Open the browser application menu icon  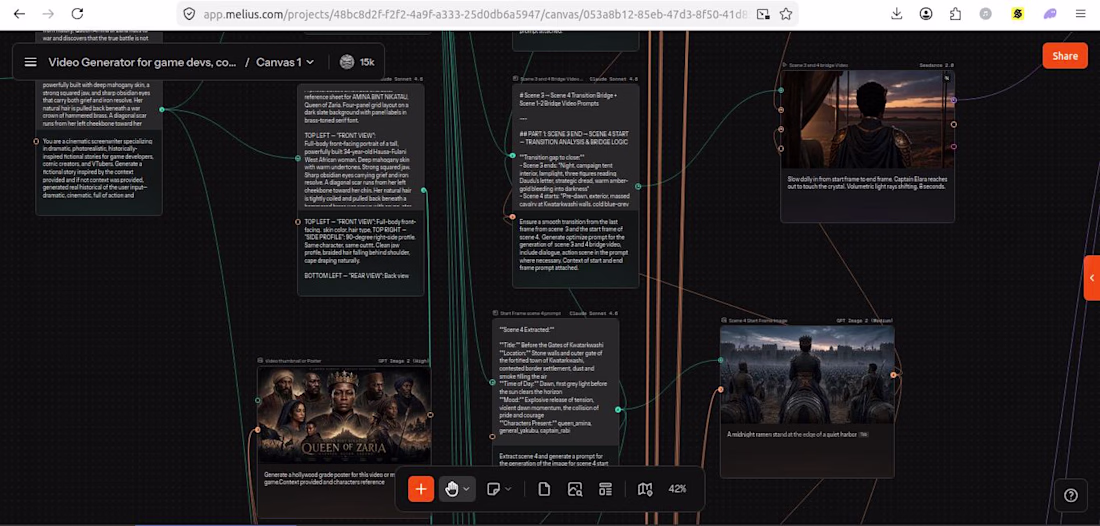[1080, 13]
